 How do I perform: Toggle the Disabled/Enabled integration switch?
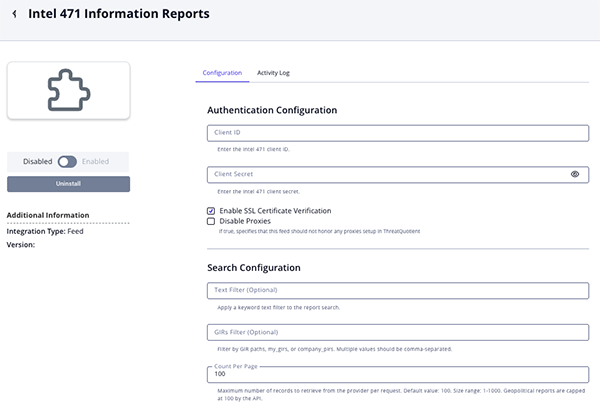pos(67,162)
